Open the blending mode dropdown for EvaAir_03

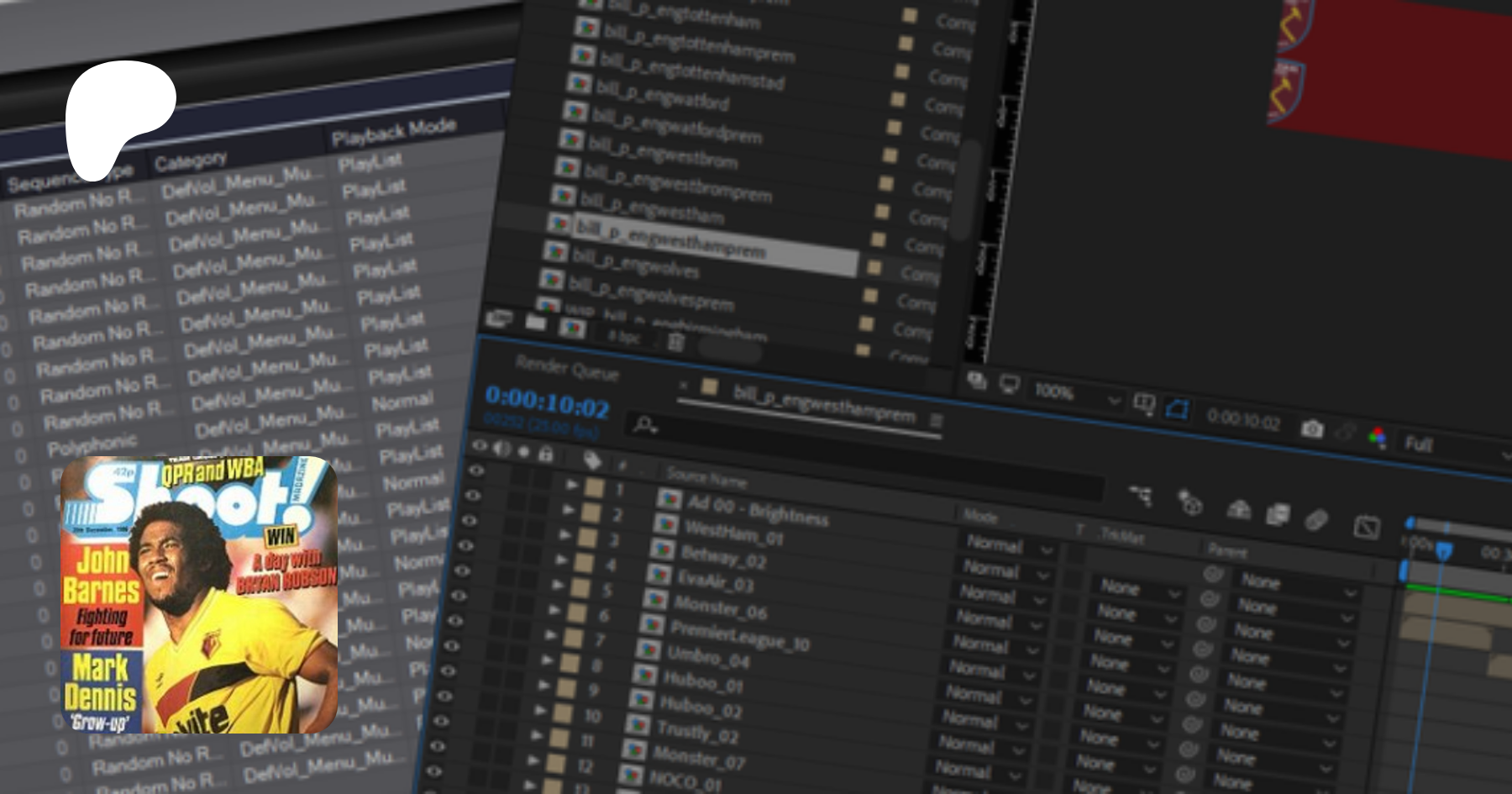coord(1041,600)
